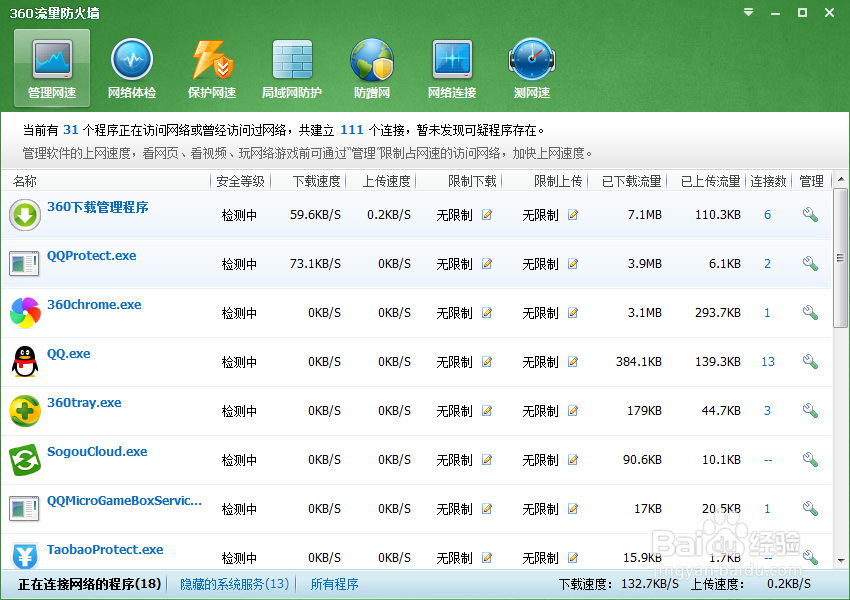Click the SogouCloud.exe program name
The image size is (850, 600).
point(97,451)
